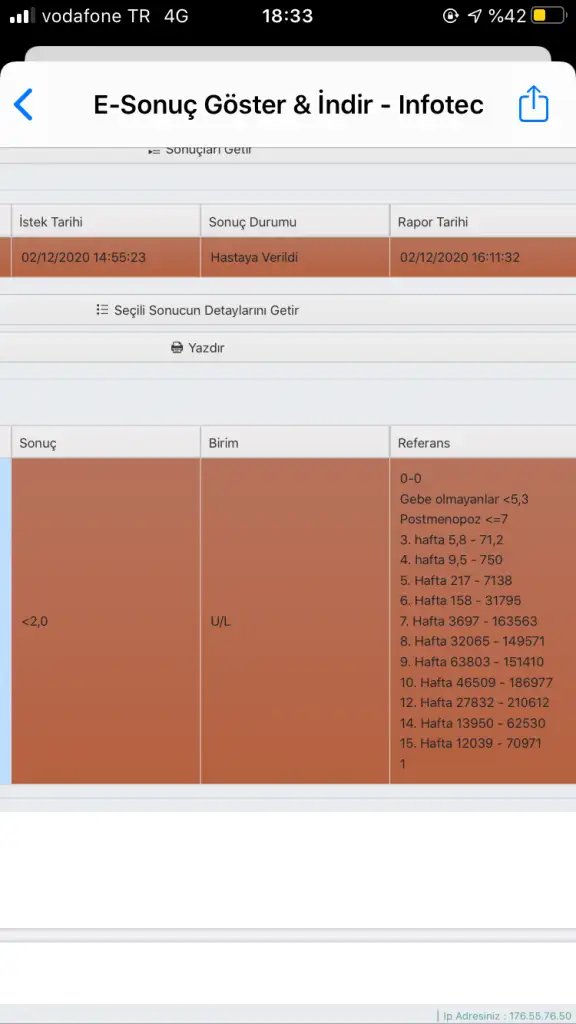Viewport: 576px width, 1024px height.
Task: Tap the signal strength bars
Action: click(22, 16)
